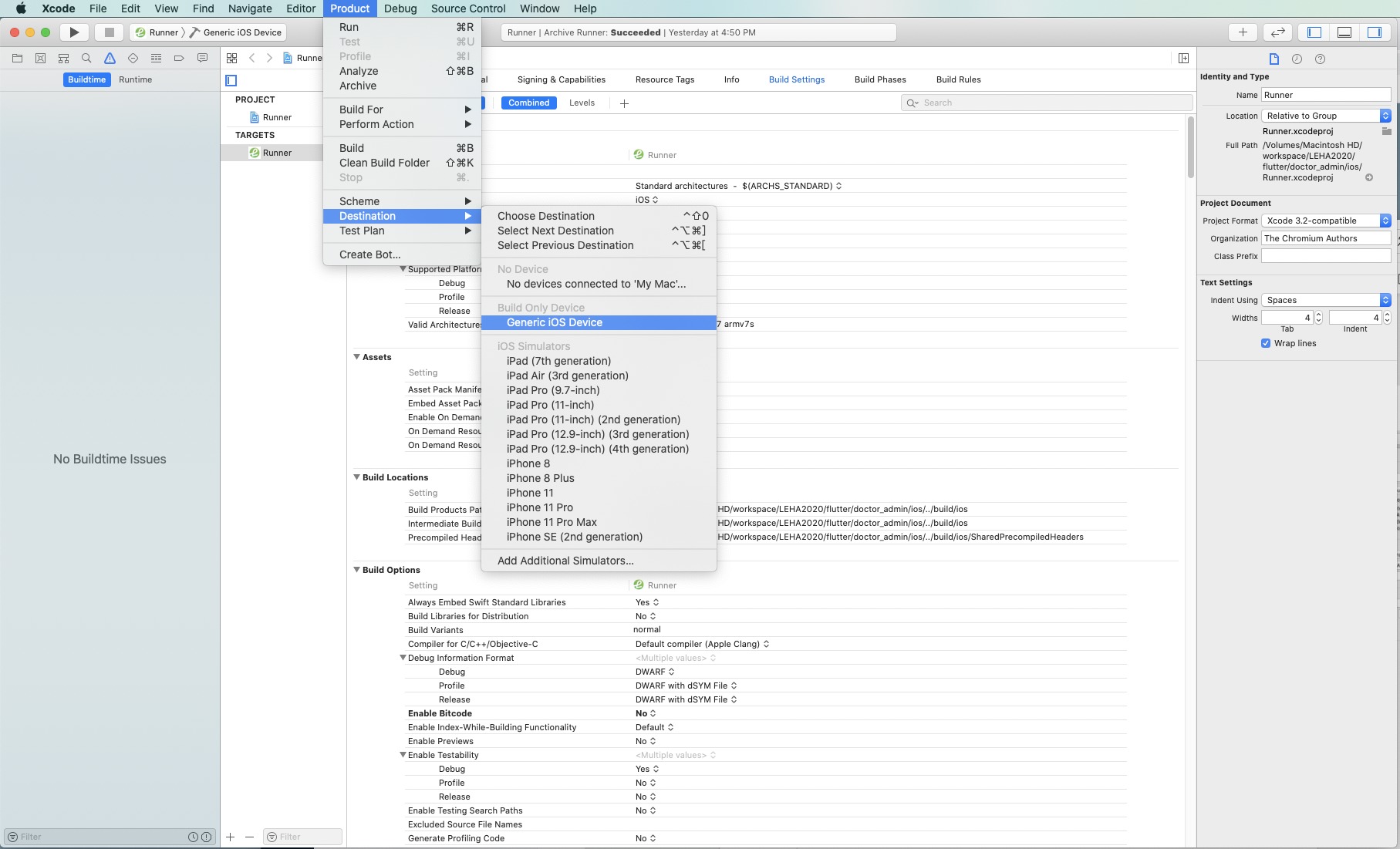The height and width of the screenshot is (849, 1400).
Task: Go forward in editor history
Action: 269,58
